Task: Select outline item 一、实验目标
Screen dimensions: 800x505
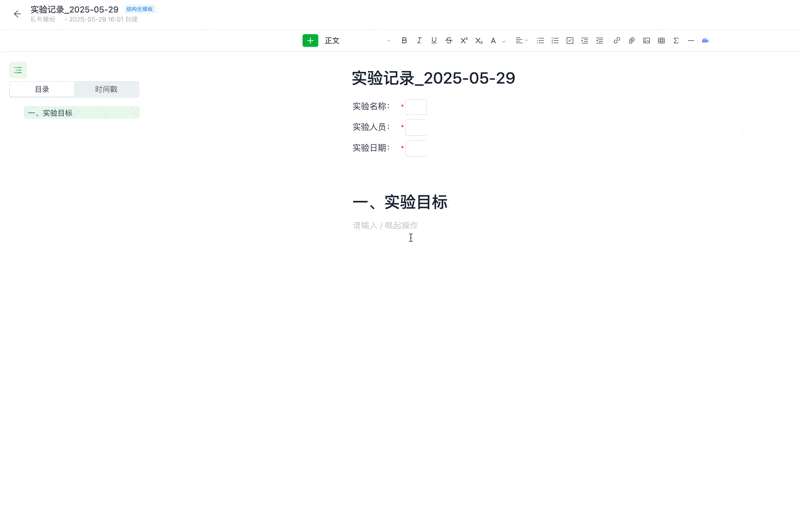Action: click(x=82, y=113)
